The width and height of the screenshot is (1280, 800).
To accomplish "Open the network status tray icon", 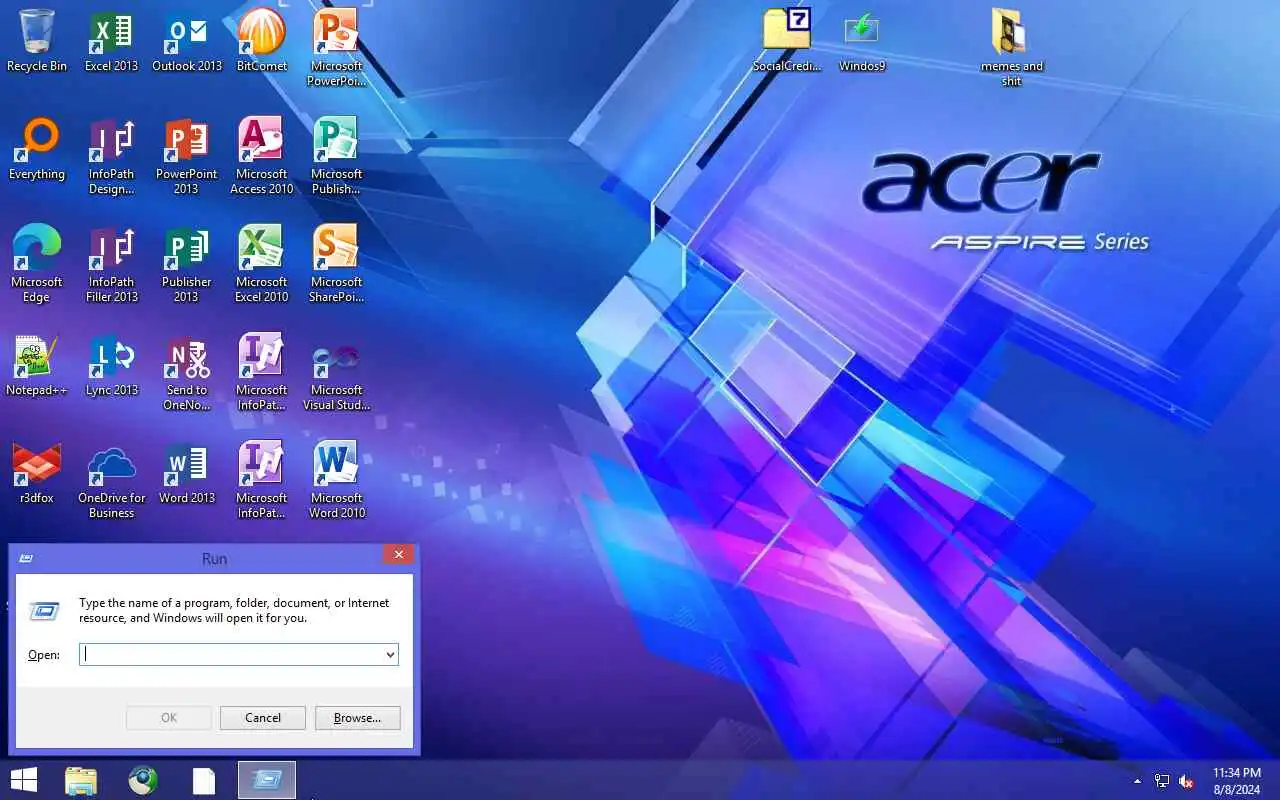I will [x=1162, y=781].
